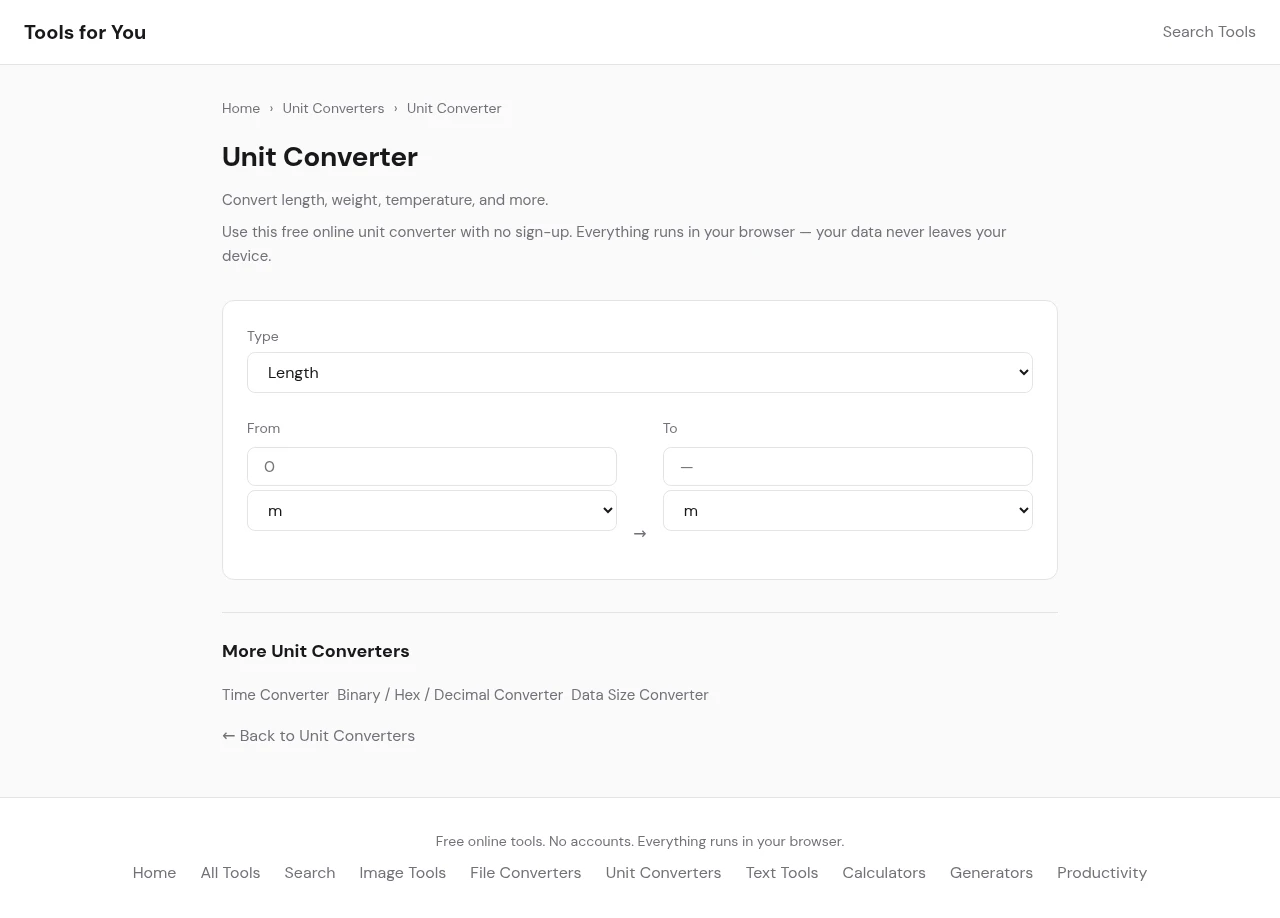Open Productivity in the footer
1280x918 pixels.
[1101, 873]
